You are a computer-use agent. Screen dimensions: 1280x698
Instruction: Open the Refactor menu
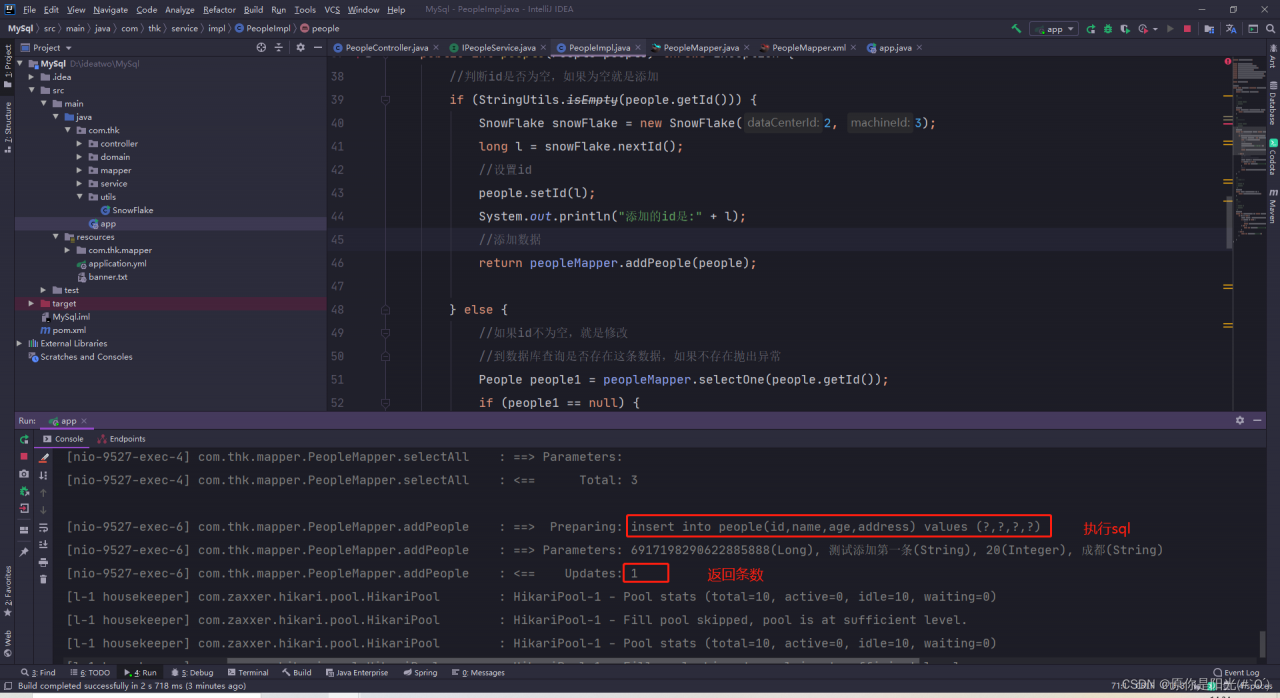(219, 9)
